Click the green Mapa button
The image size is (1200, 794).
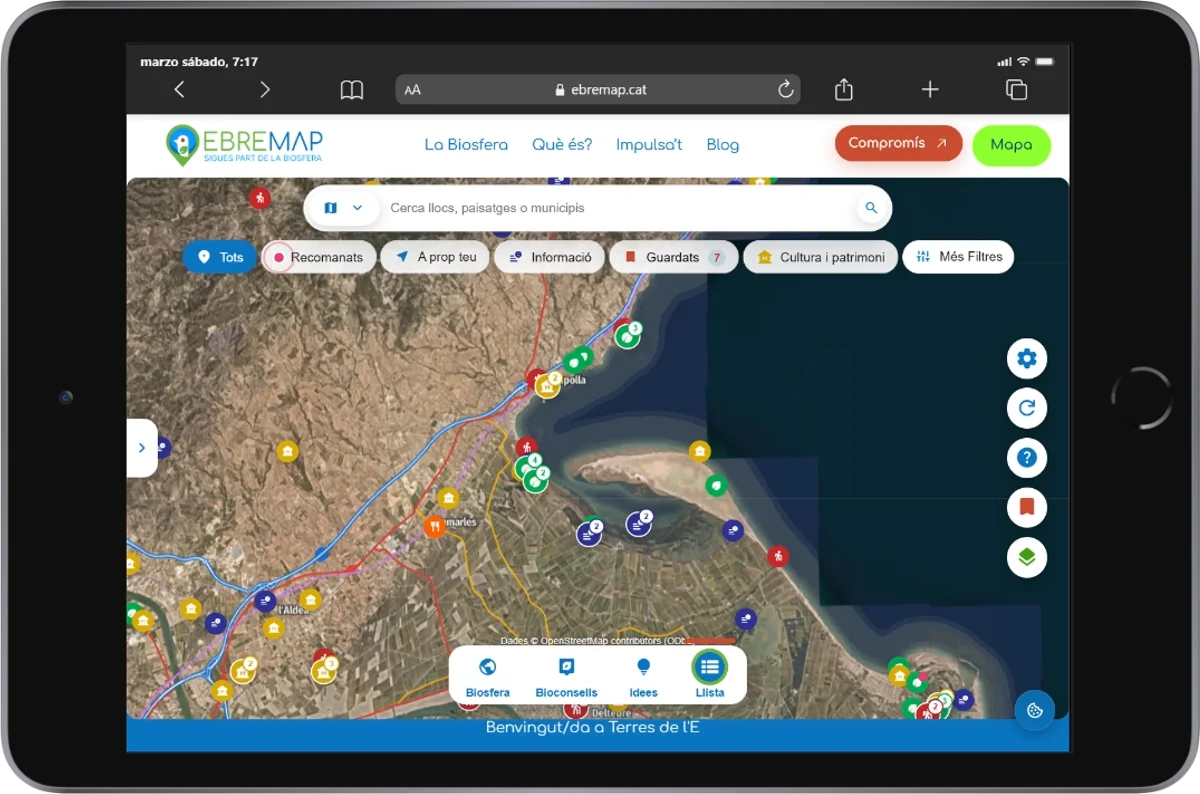pyautogui.click(x=1011, y=145)
